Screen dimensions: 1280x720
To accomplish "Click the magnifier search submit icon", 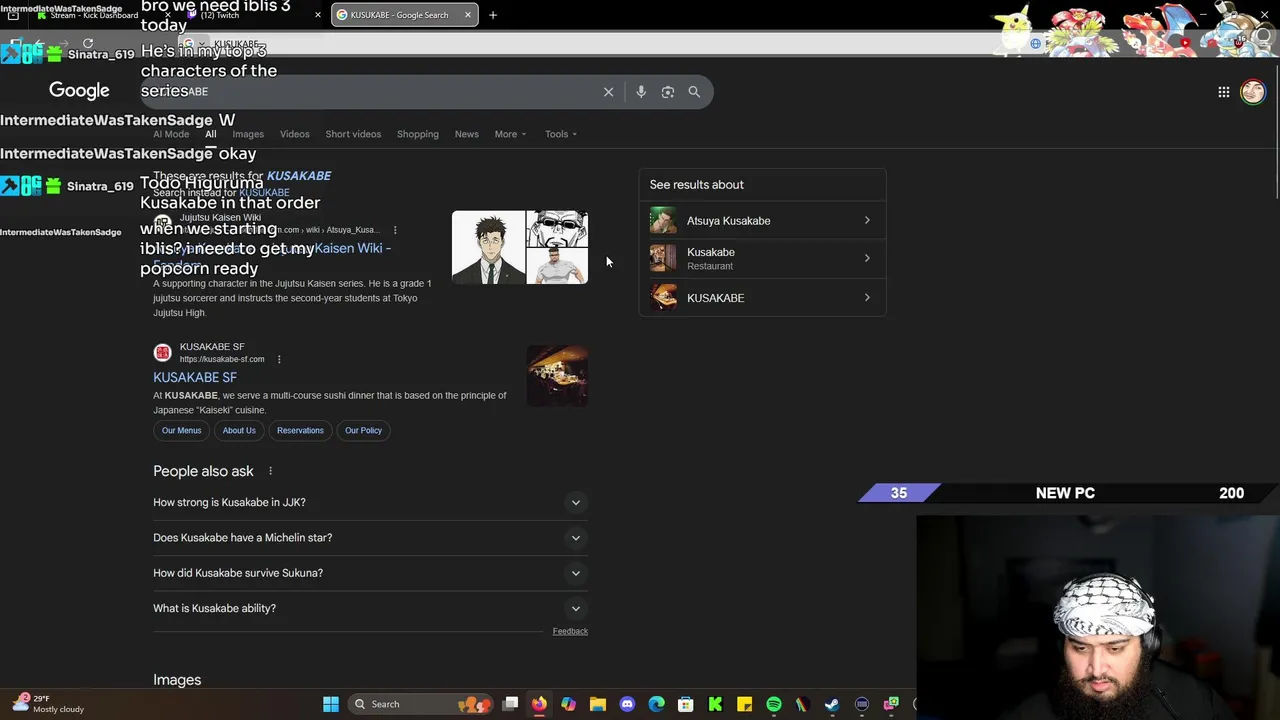I will (694, 92).
